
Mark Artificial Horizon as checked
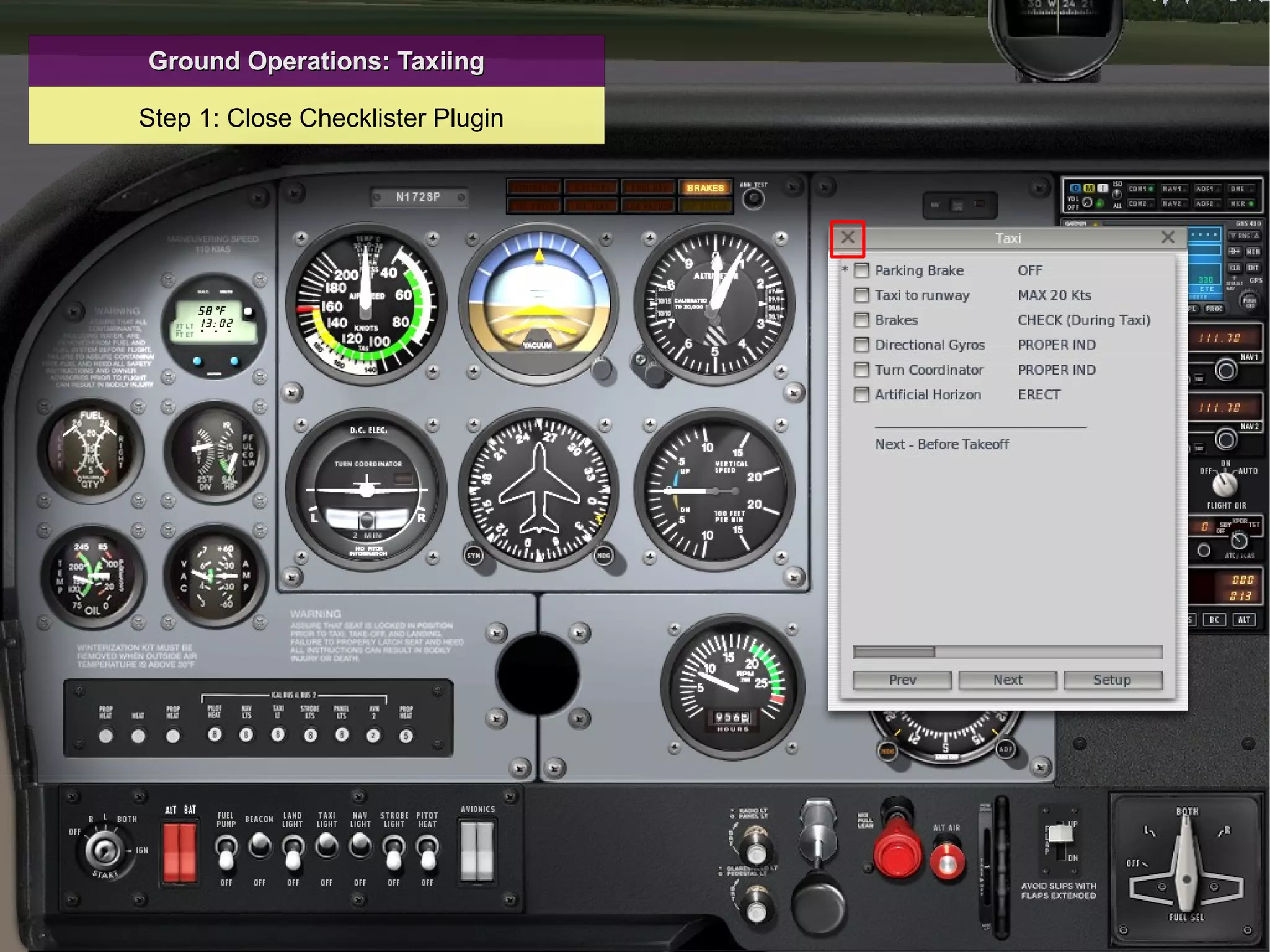point(861,394)
